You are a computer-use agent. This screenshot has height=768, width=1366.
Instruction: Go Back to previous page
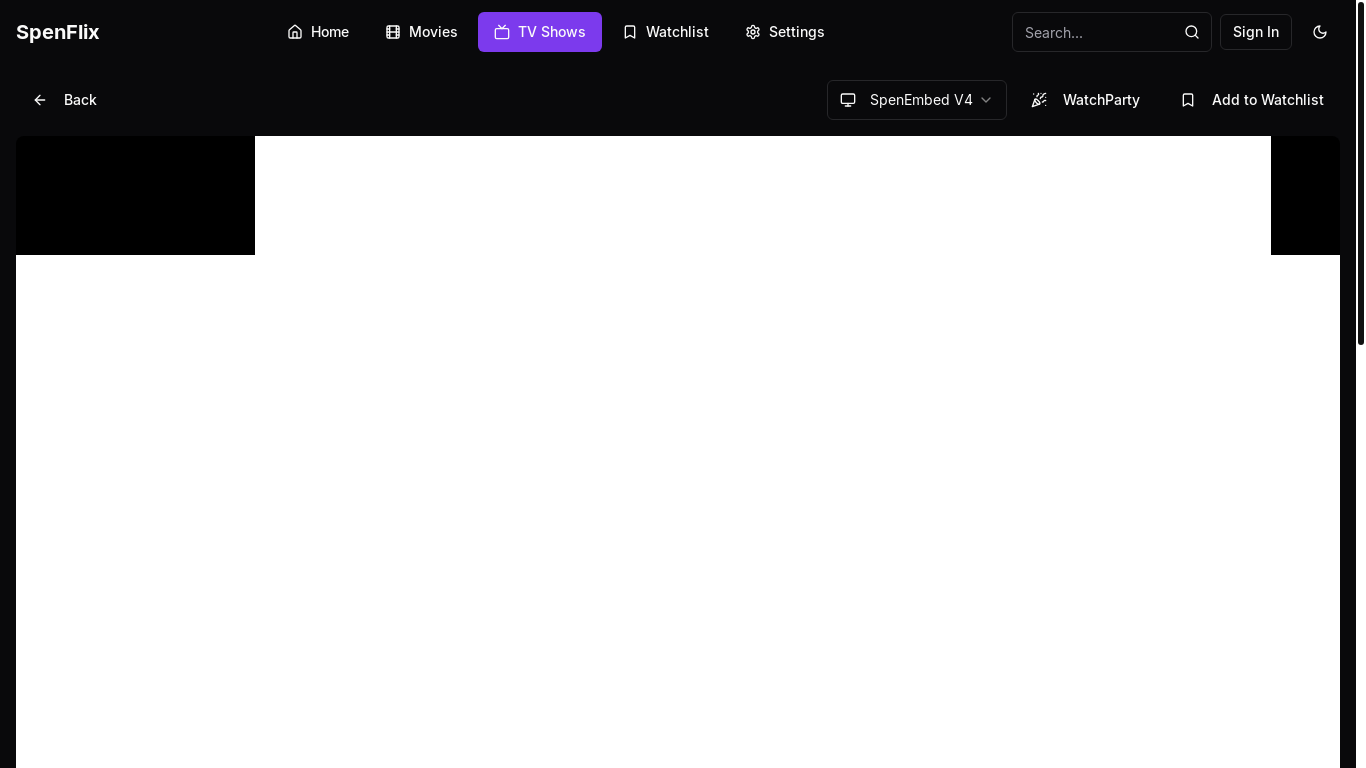(65, 100)
